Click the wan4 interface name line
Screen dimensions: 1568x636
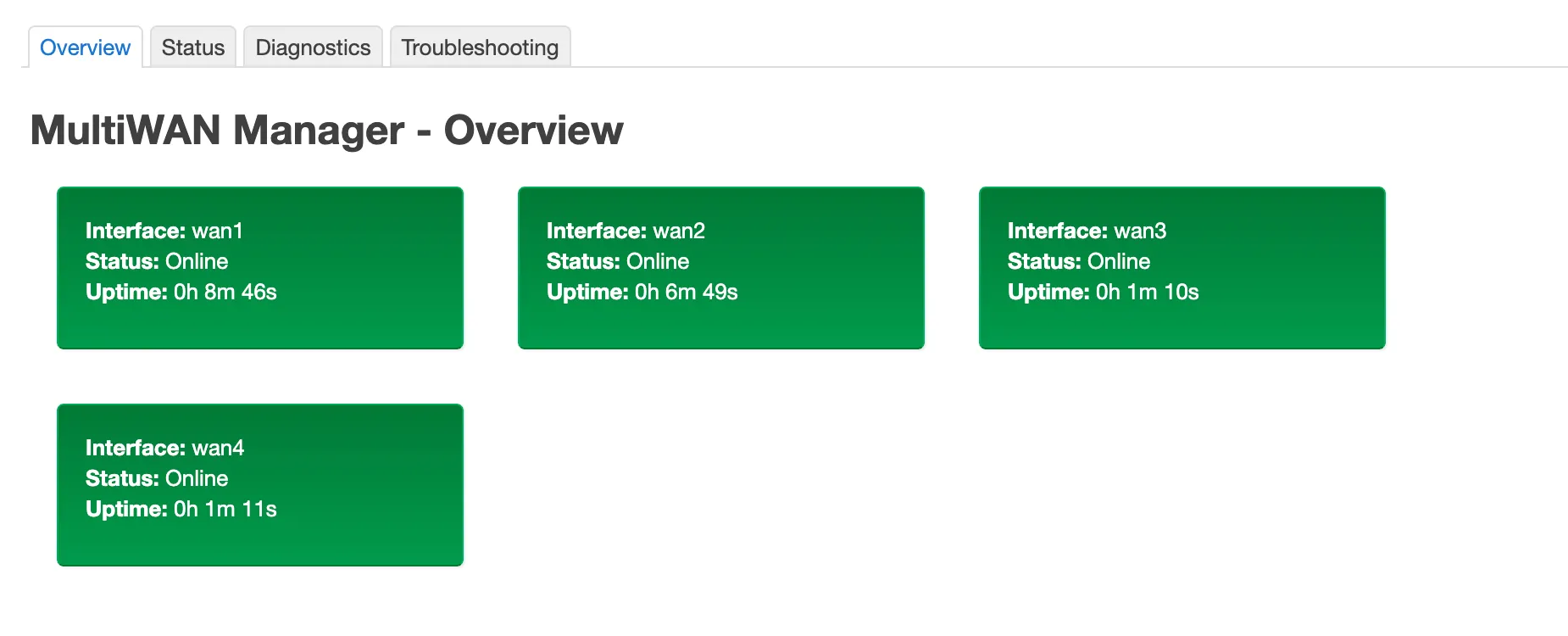pyautogui.click(x=164, y=448)
